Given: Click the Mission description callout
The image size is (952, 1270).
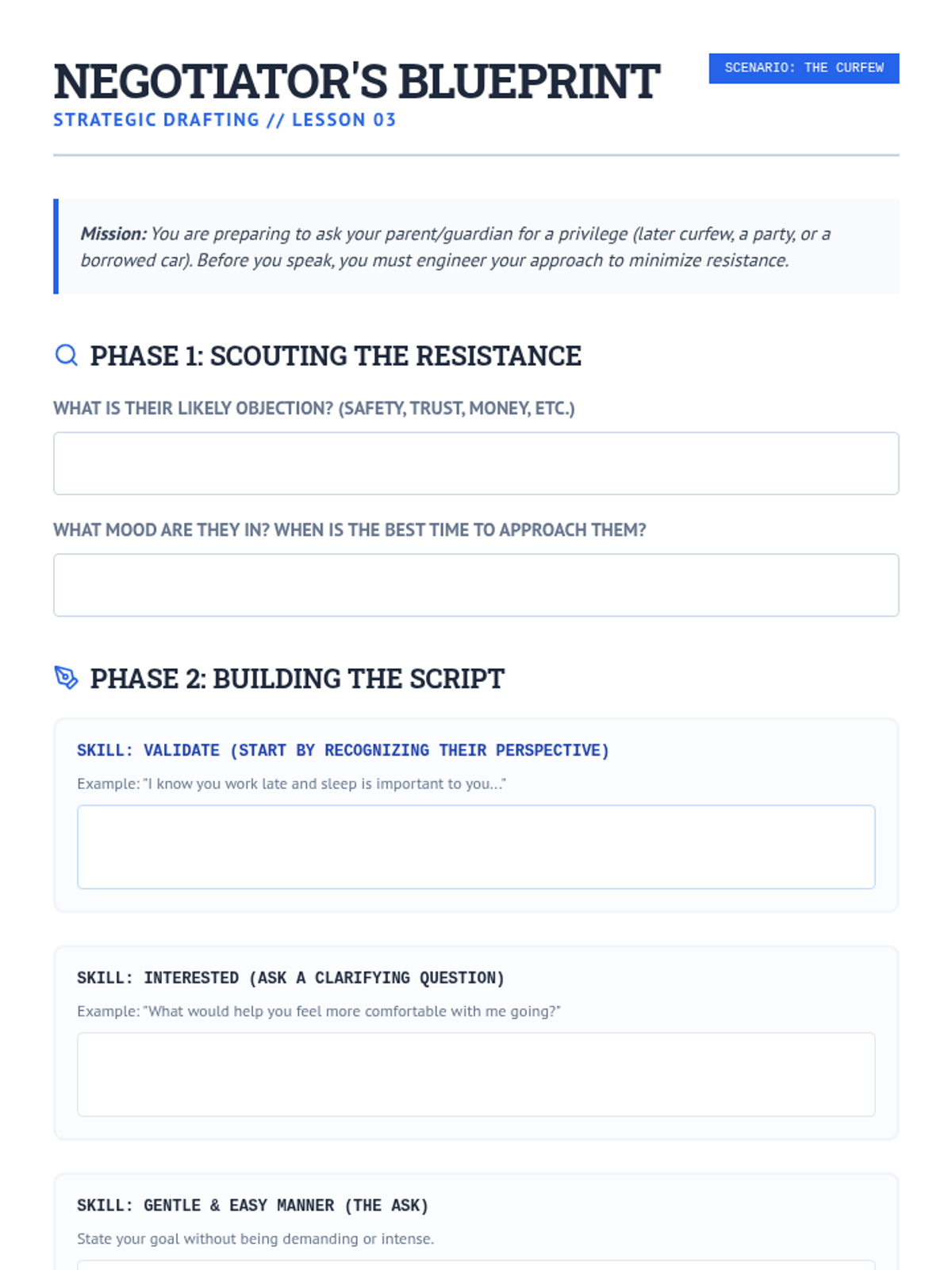Looking at the screenshot, I should pos(476,247).
